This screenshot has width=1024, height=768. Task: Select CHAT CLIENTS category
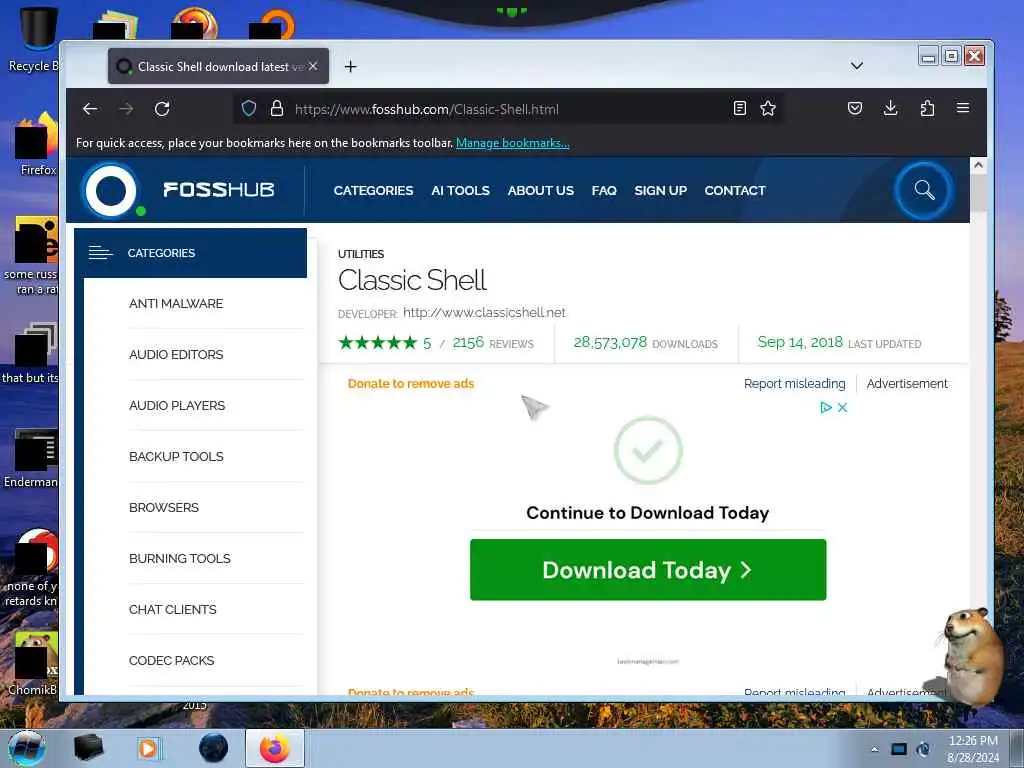172,609
